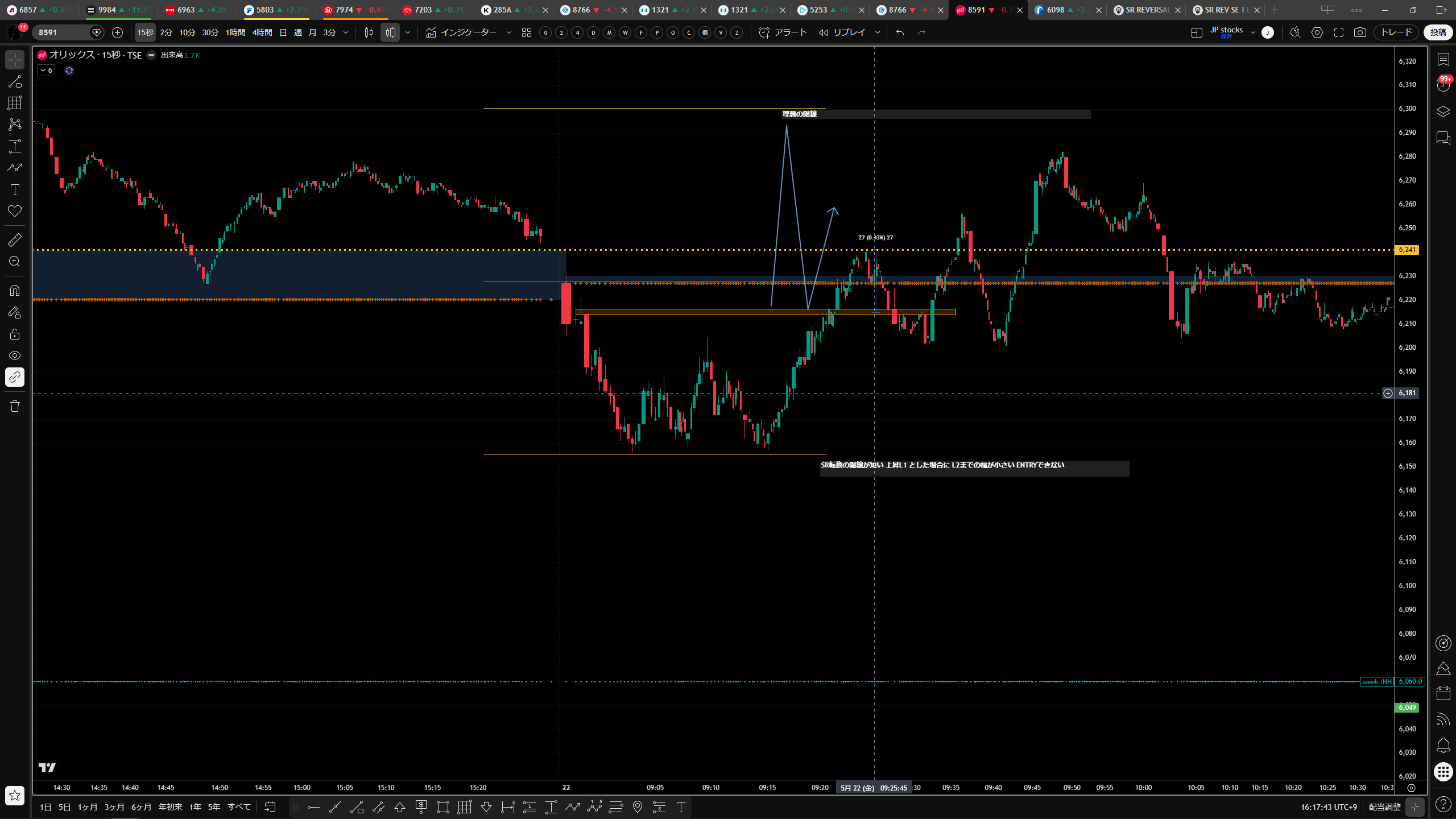Toggle hide all drawings eye icon

pos(15,355)
